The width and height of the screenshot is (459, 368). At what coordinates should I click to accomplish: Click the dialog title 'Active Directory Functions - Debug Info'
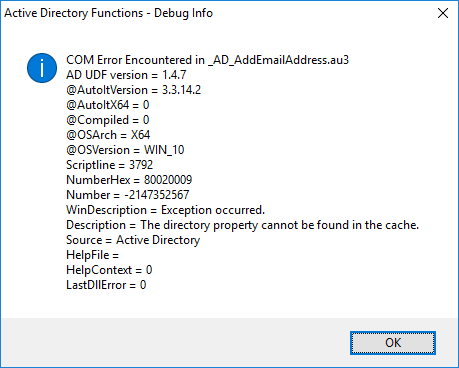[x=108, y=13]
